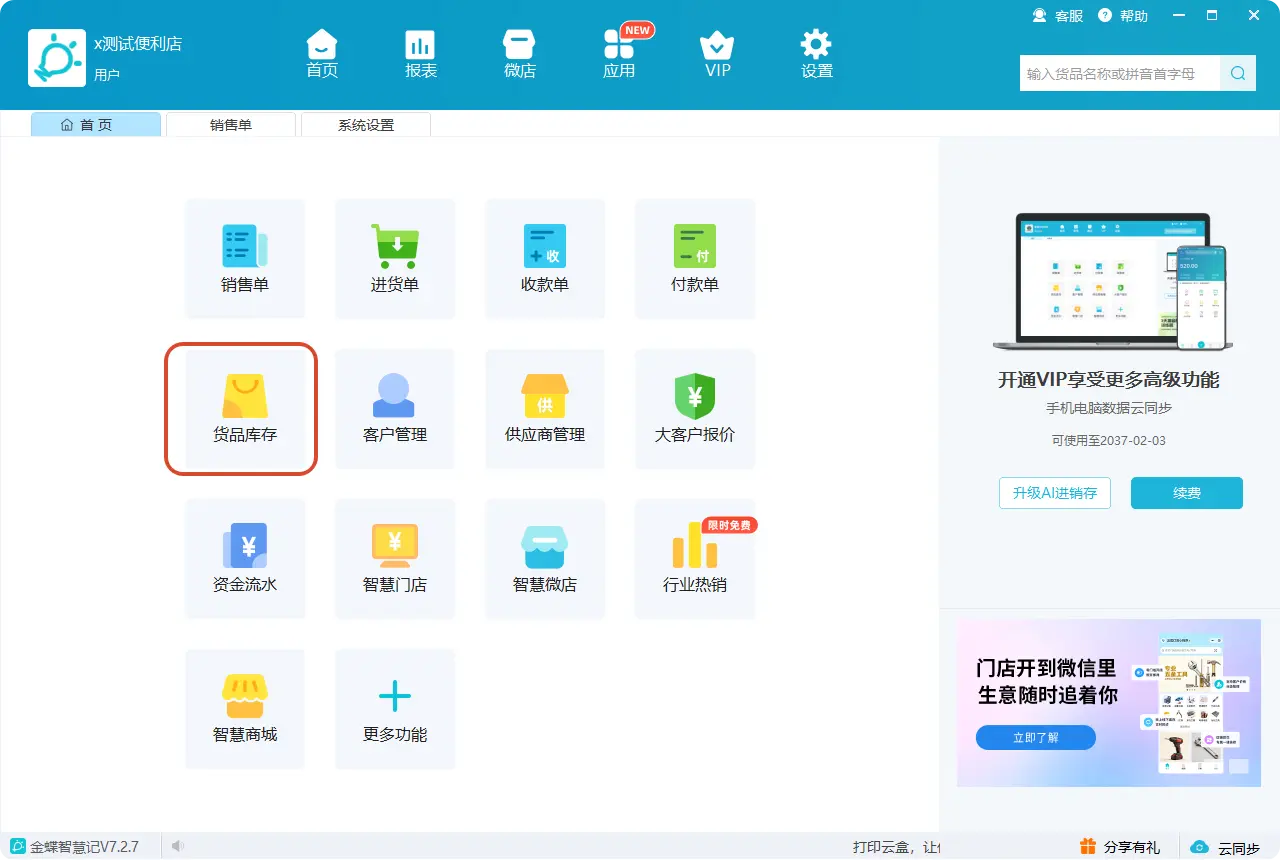Screen dimensions: 1280x860
Task: Open 行业热销 hot sales tile
Action: click(x=695, y=559)
